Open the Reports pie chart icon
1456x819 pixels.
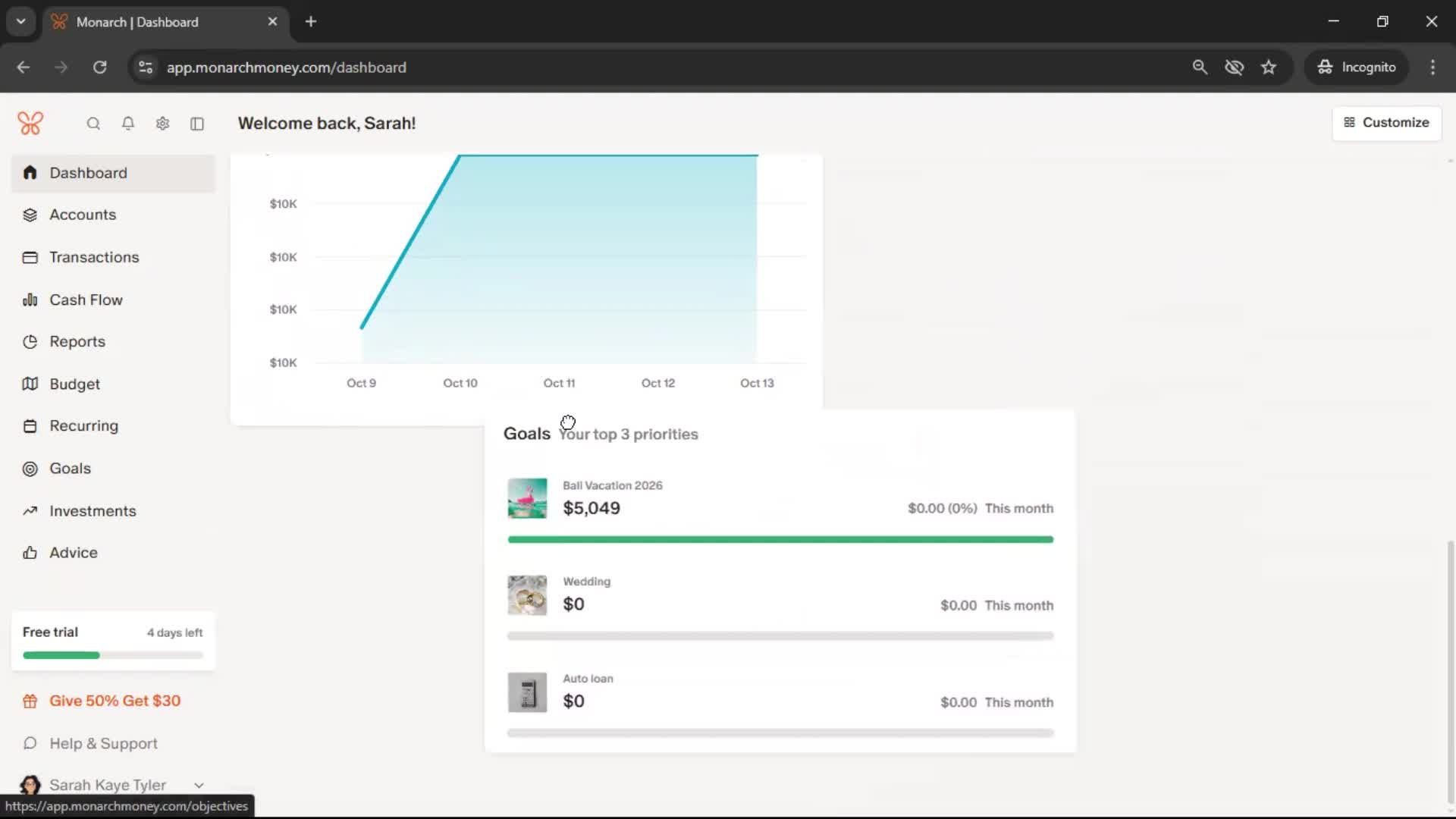tap(30, 342)
